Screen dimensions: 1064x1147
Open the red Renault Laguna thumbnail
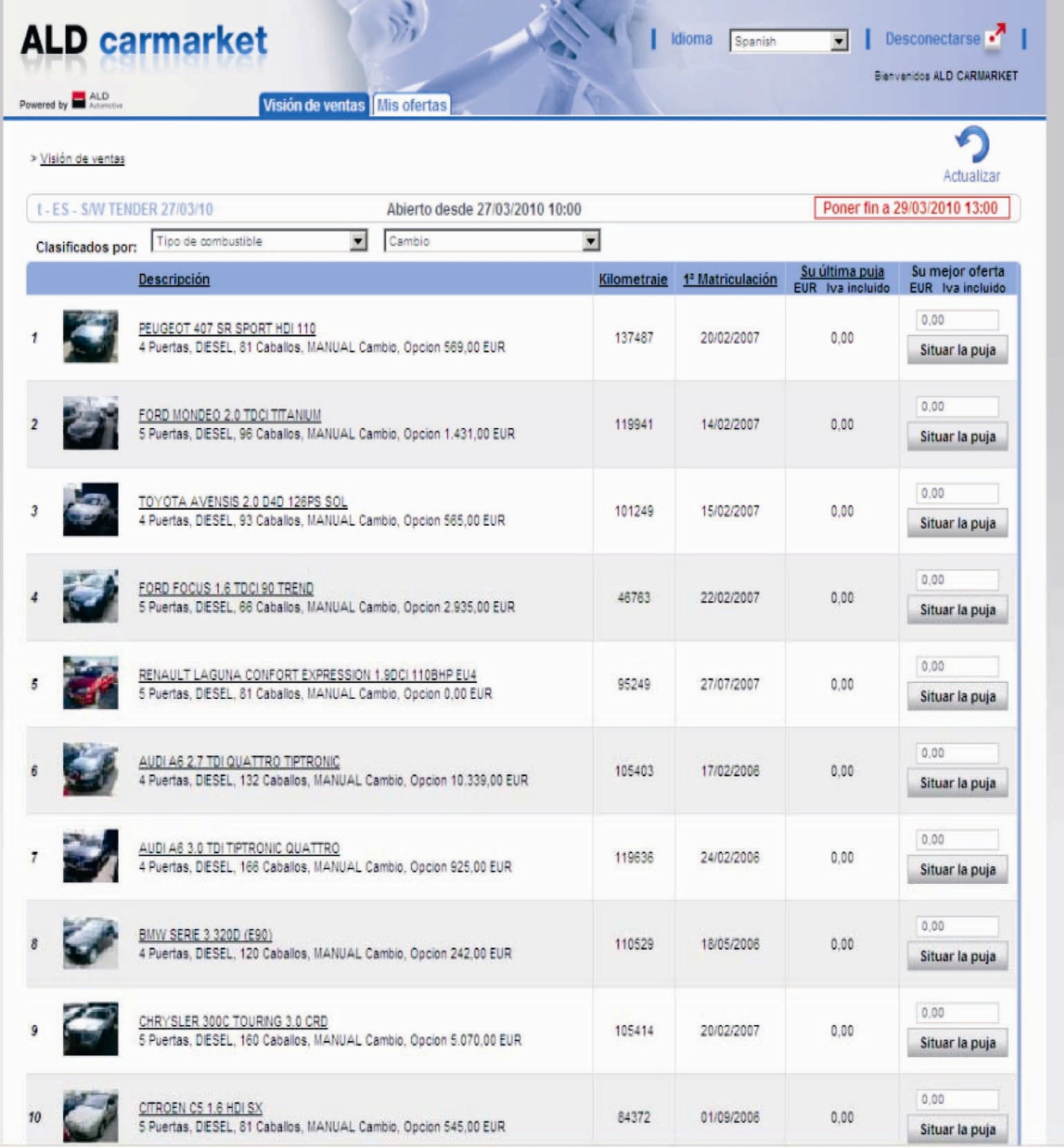[x=90, y=683]
